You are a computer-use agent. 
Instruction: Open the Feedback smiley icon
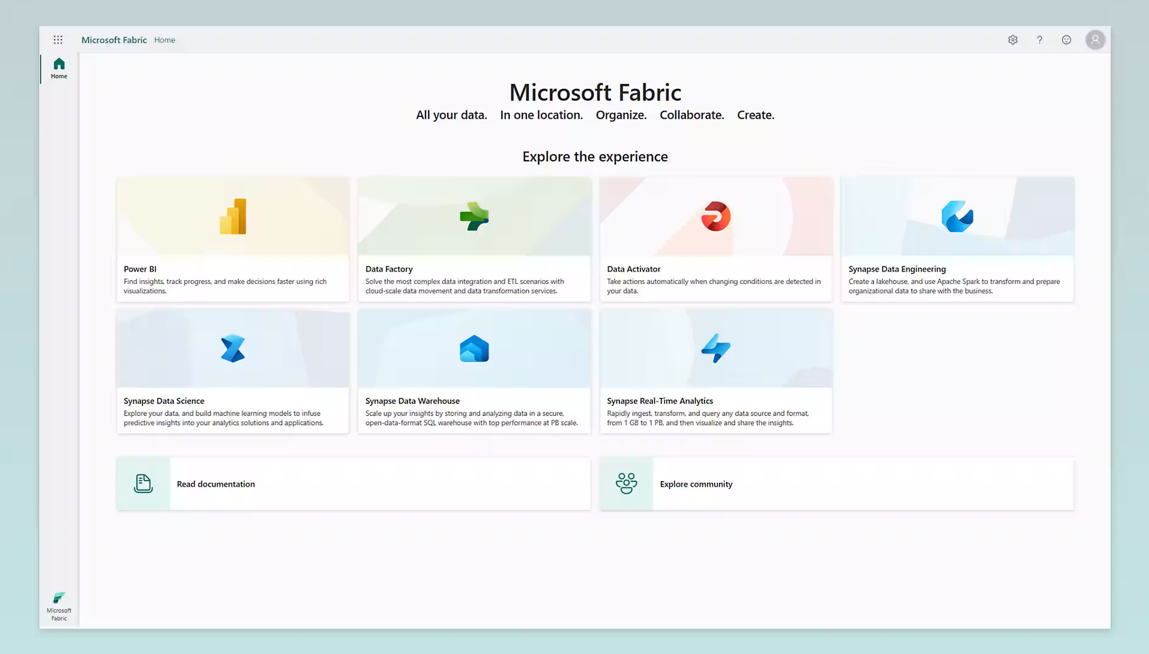click(x=1066, y=40)
